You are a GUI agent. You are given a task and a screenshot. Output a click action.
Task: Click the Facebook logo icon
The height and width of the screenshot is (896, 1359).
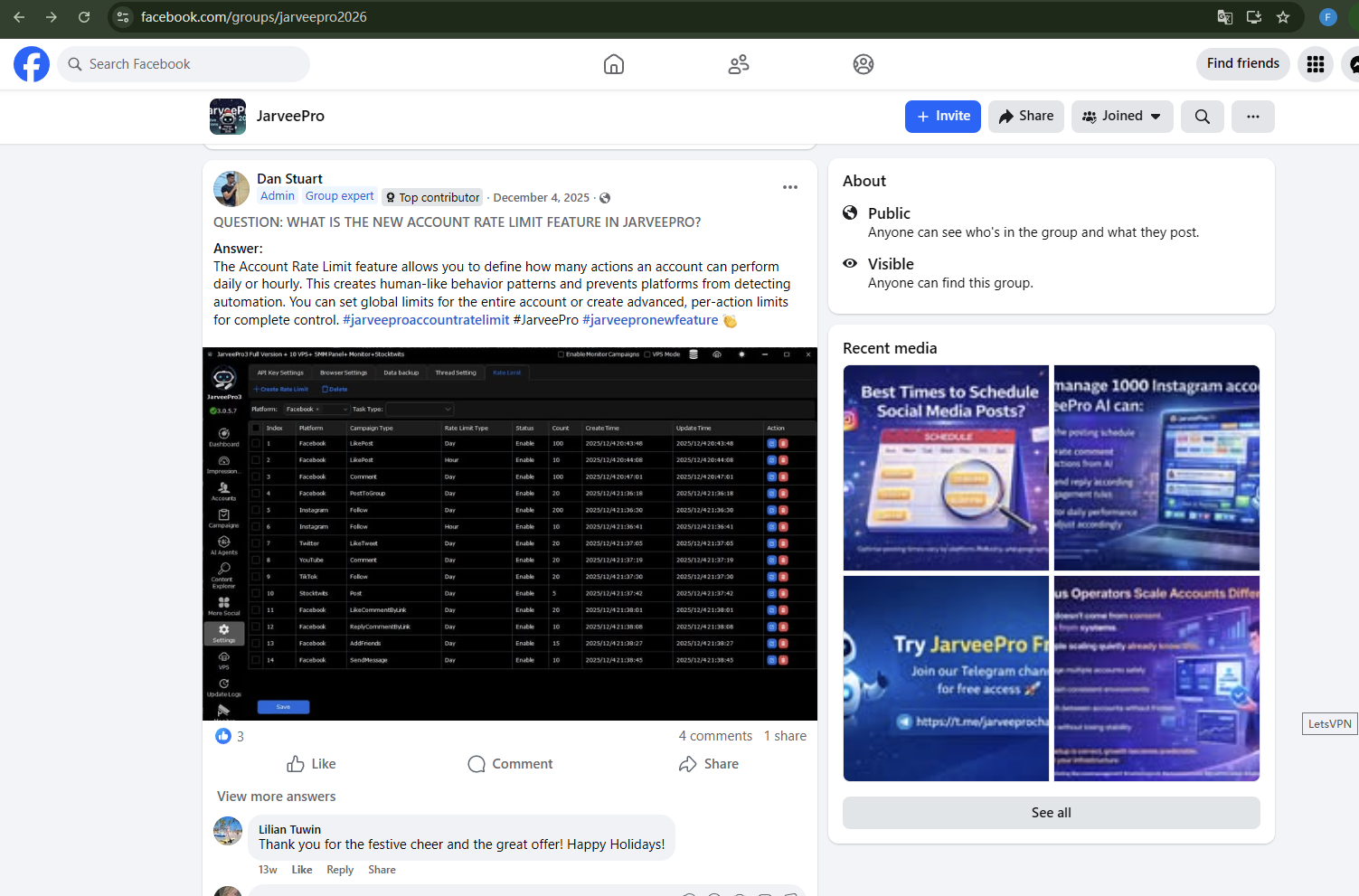pyautogui.click(x=32, y=64)
